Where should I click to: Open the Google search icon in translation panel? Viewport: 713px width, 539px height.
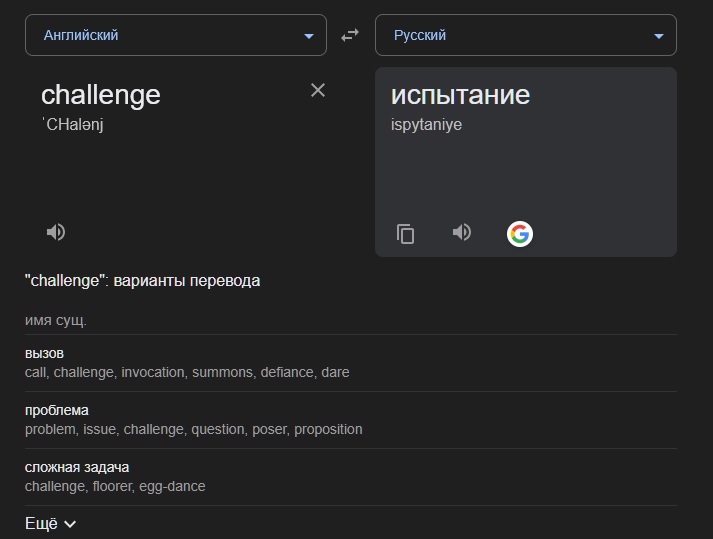point(520,234)
